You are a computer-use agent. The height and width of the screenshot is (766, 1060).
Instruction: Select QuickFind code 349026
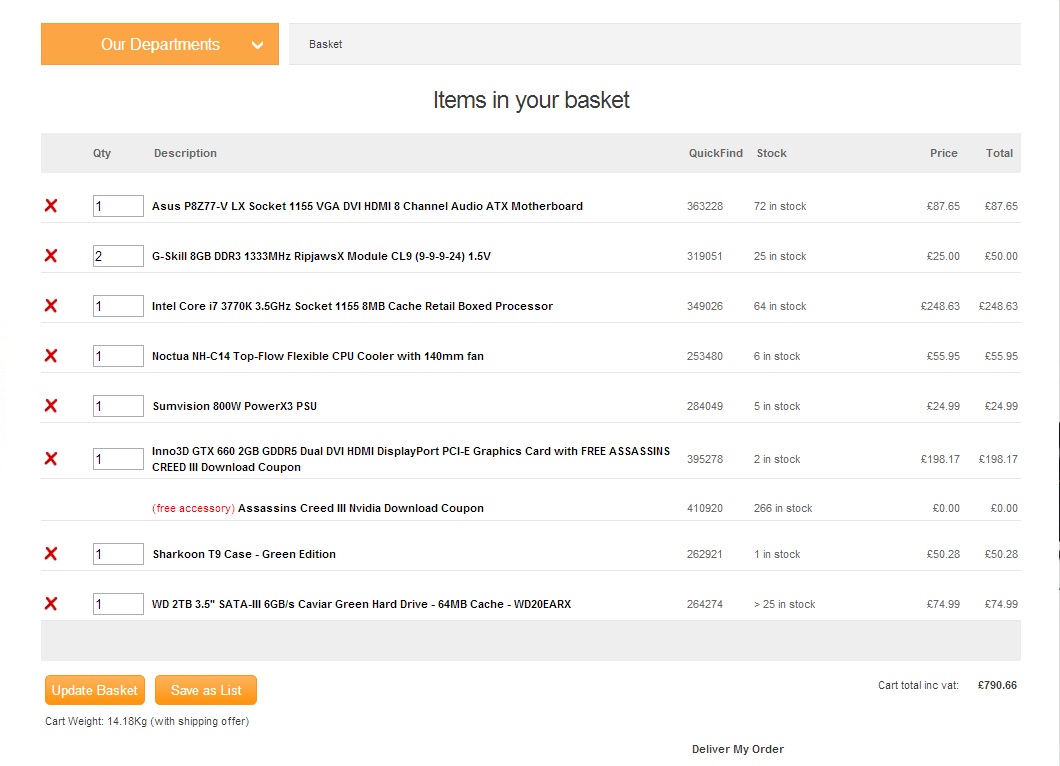[x=704, y=306]
